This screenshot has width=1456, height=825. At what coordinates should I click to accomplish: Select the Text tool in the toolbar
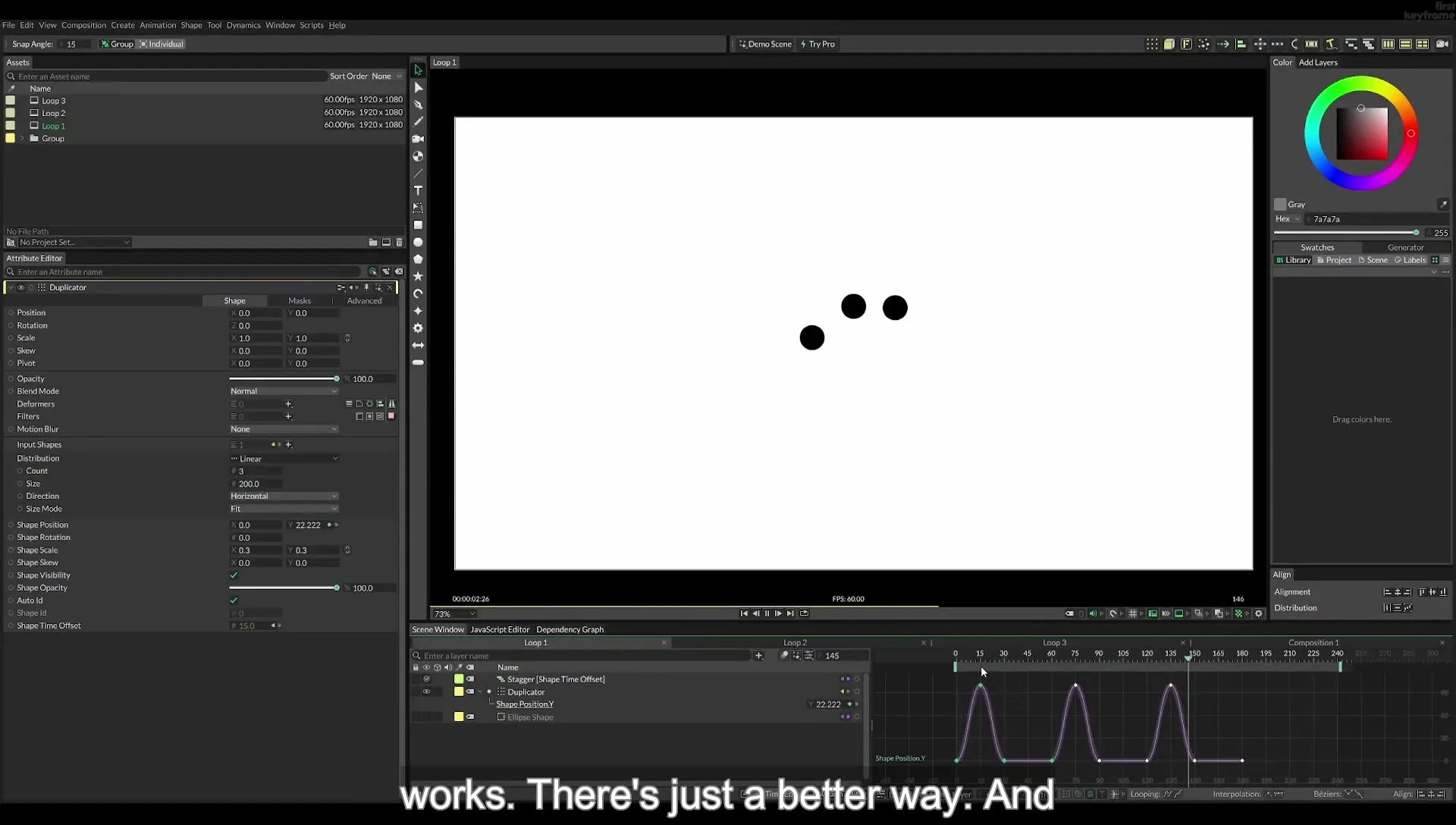point(418,190)
